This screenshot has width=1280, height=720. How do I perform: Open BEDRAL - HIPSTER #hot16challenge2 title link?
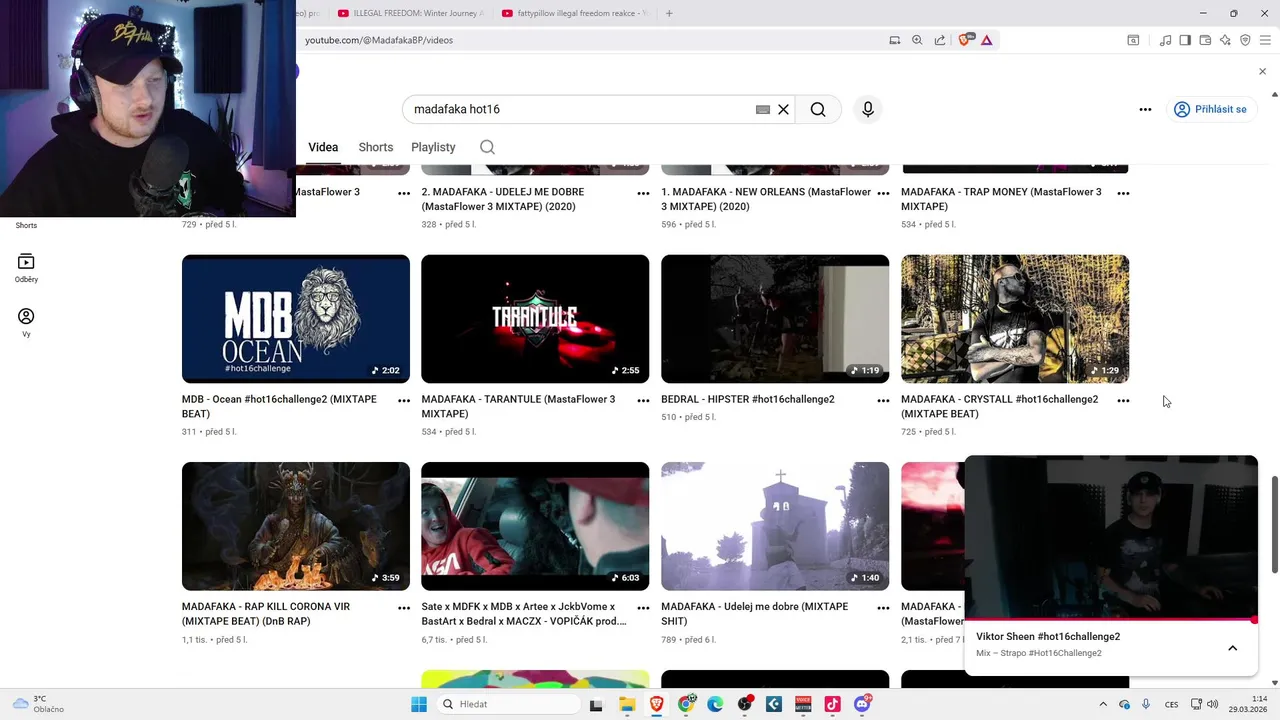click(747, 399)
